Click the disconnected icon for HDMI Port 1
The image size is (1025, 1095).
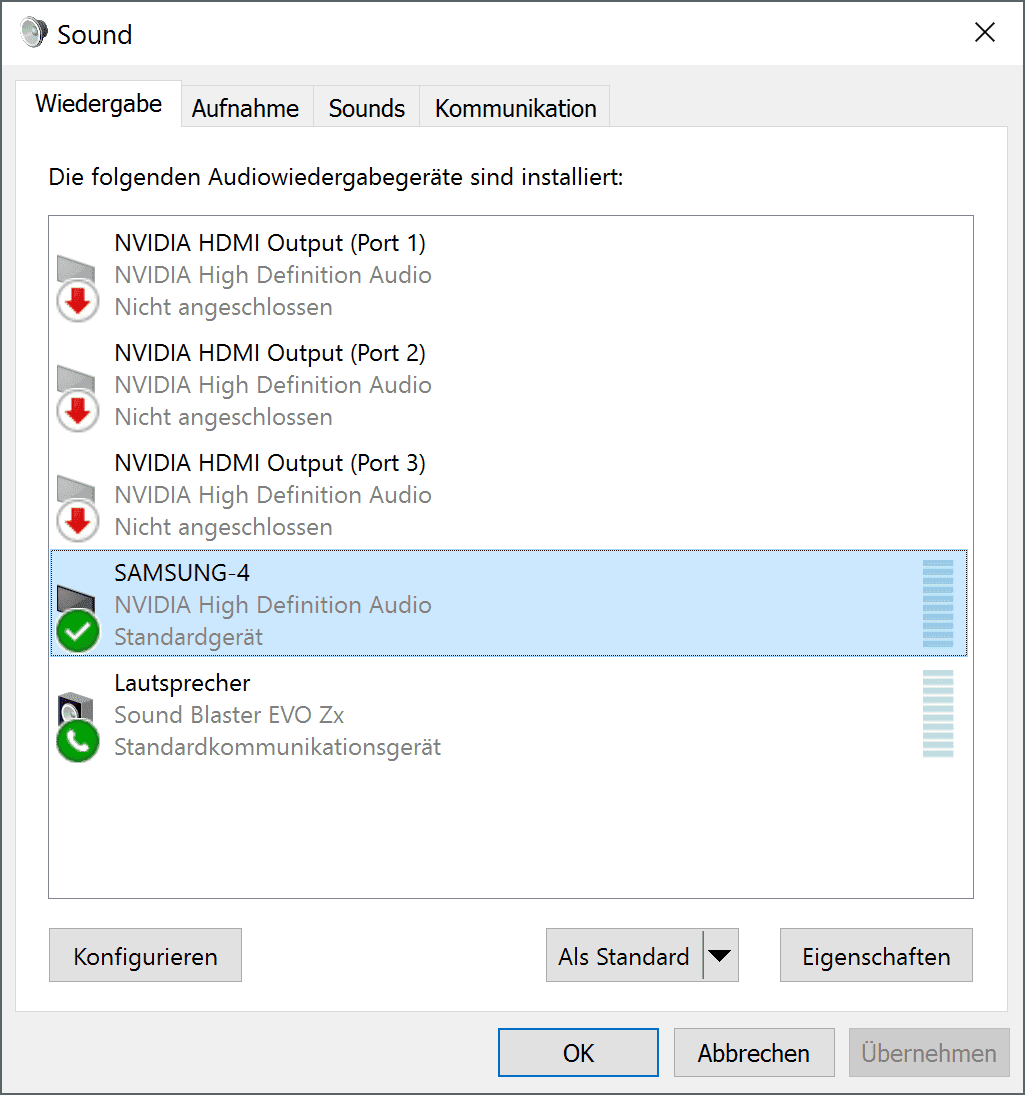(77, 289)
